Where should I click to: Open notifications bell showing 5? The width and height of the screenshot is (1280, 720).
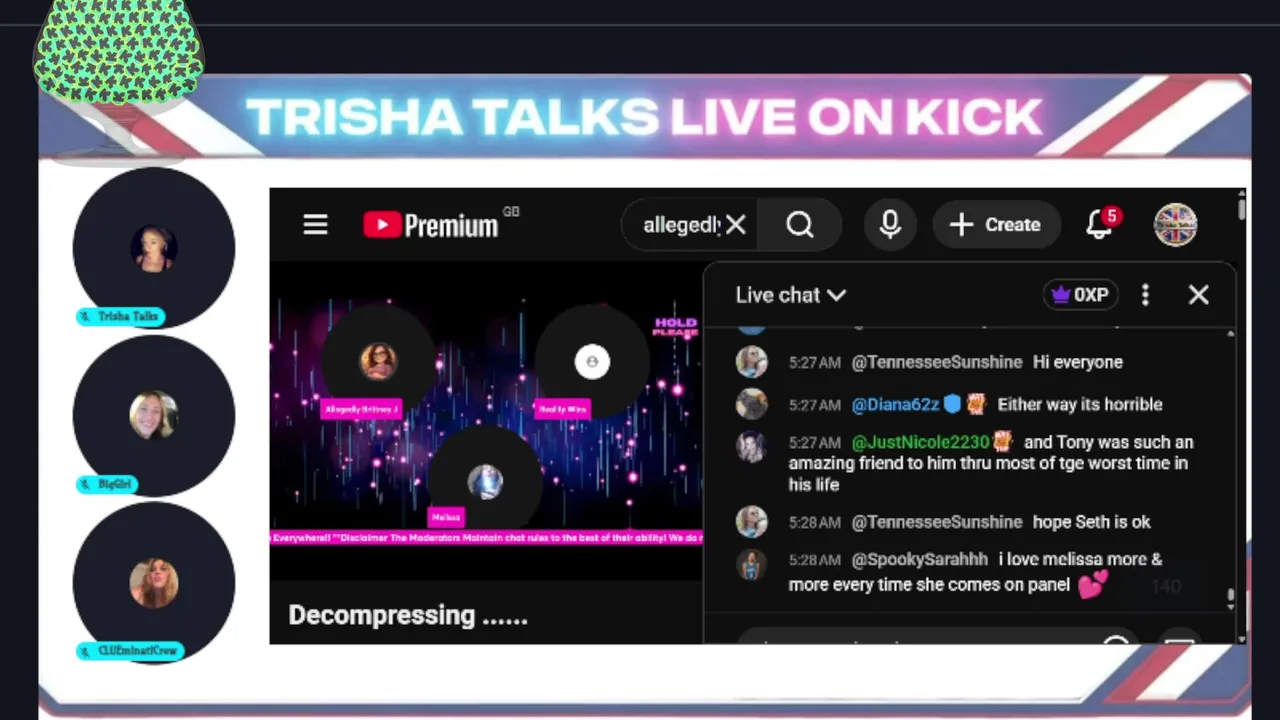pos(1100,224)
